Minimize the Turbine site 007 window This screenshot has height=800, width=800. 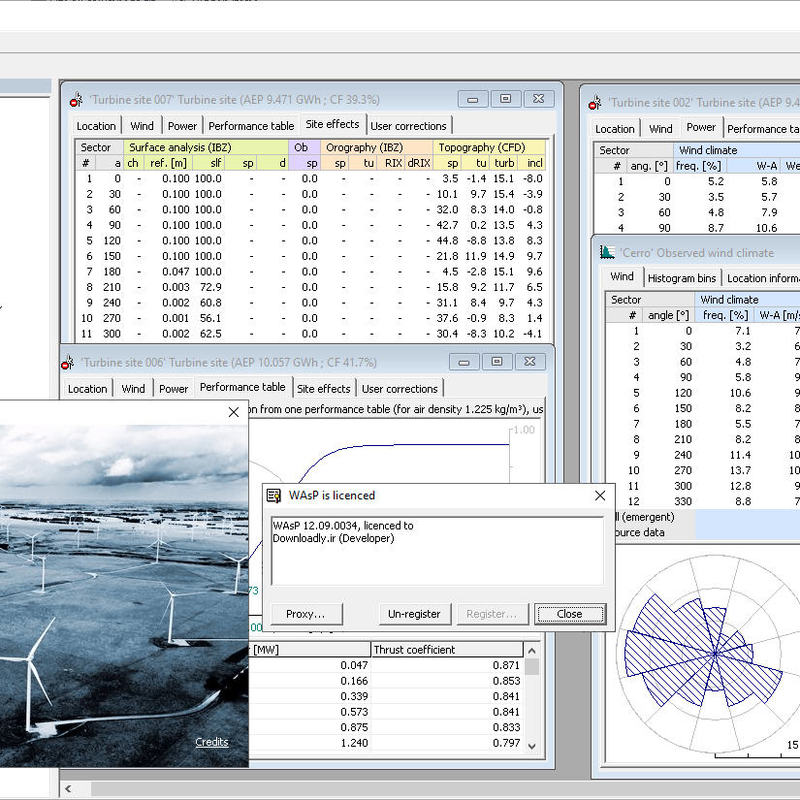(473, 99)
